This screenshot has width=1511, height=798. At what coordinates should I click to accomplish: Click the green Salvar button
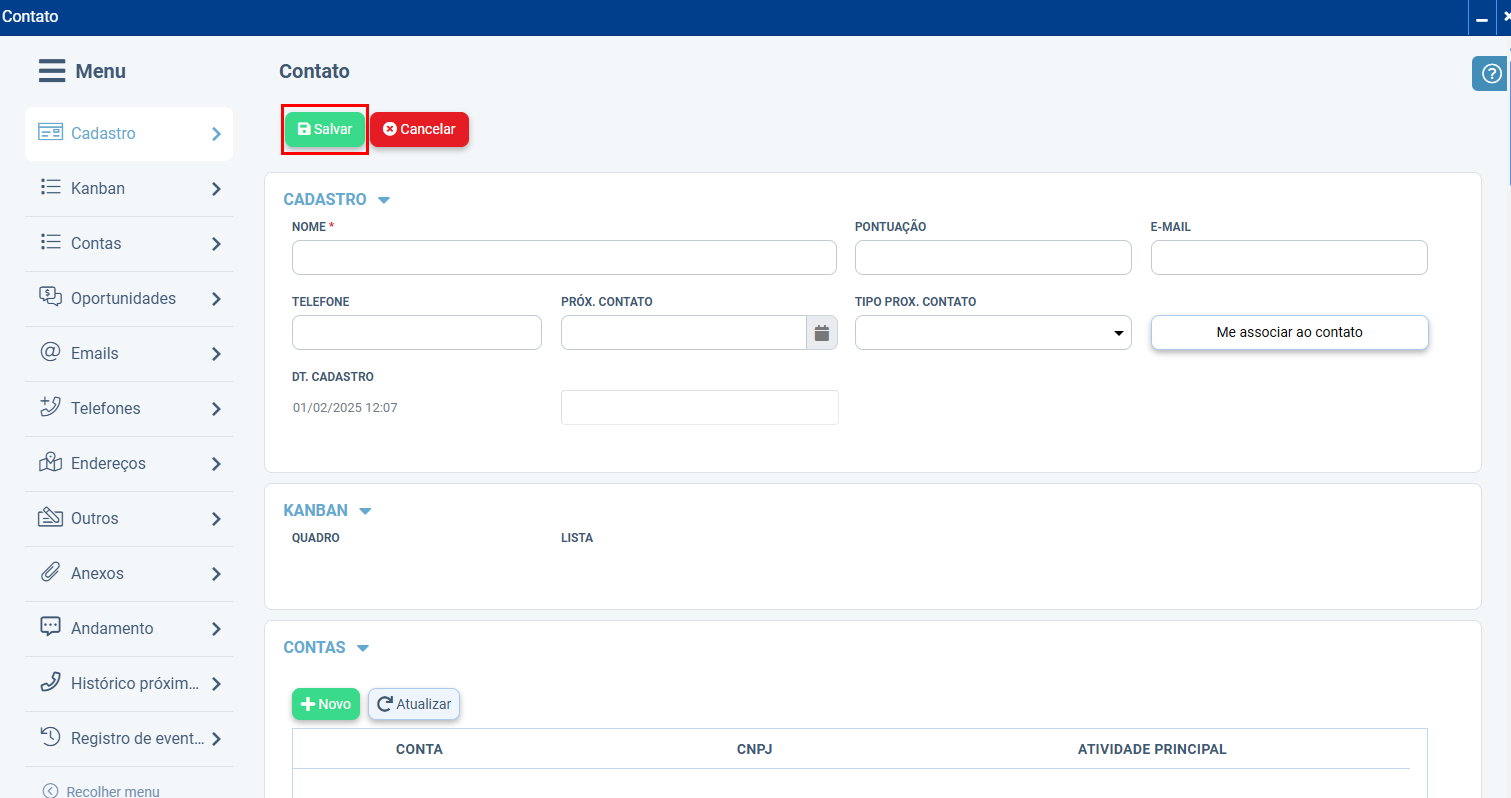click(x=325, y=129)
